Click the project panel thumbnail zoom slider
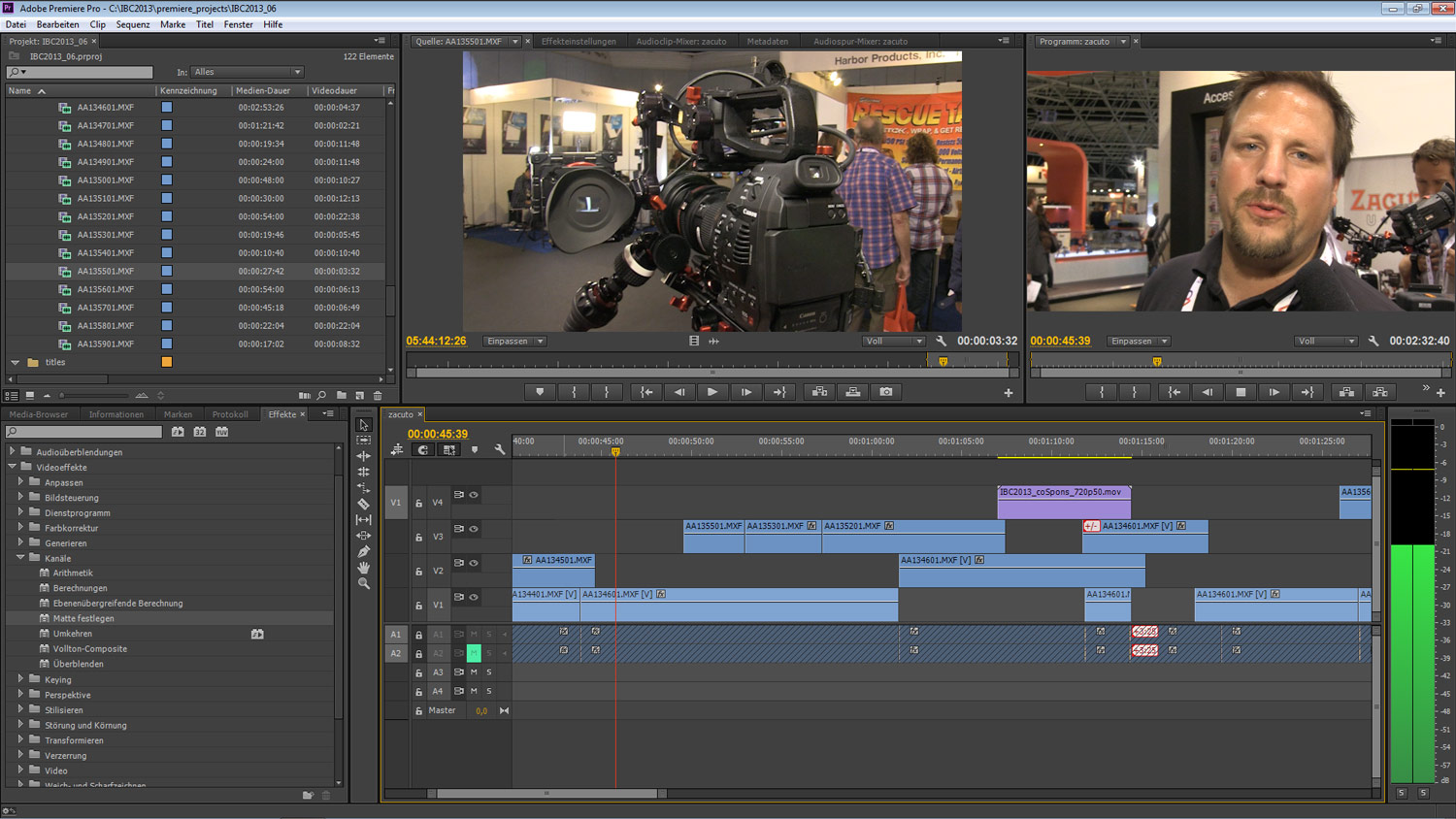Screen dimensions: 1456x819 pos(95,396)
